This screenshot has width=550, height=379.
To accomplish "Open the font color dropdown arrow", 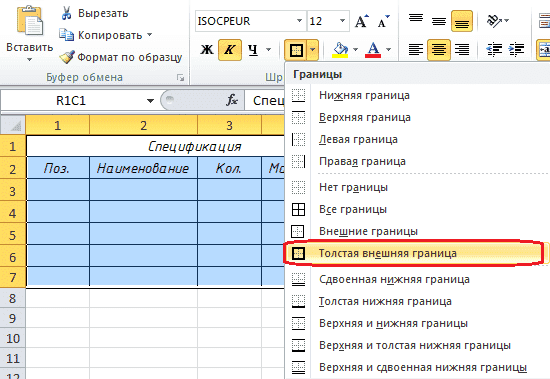I will [388, 50].
